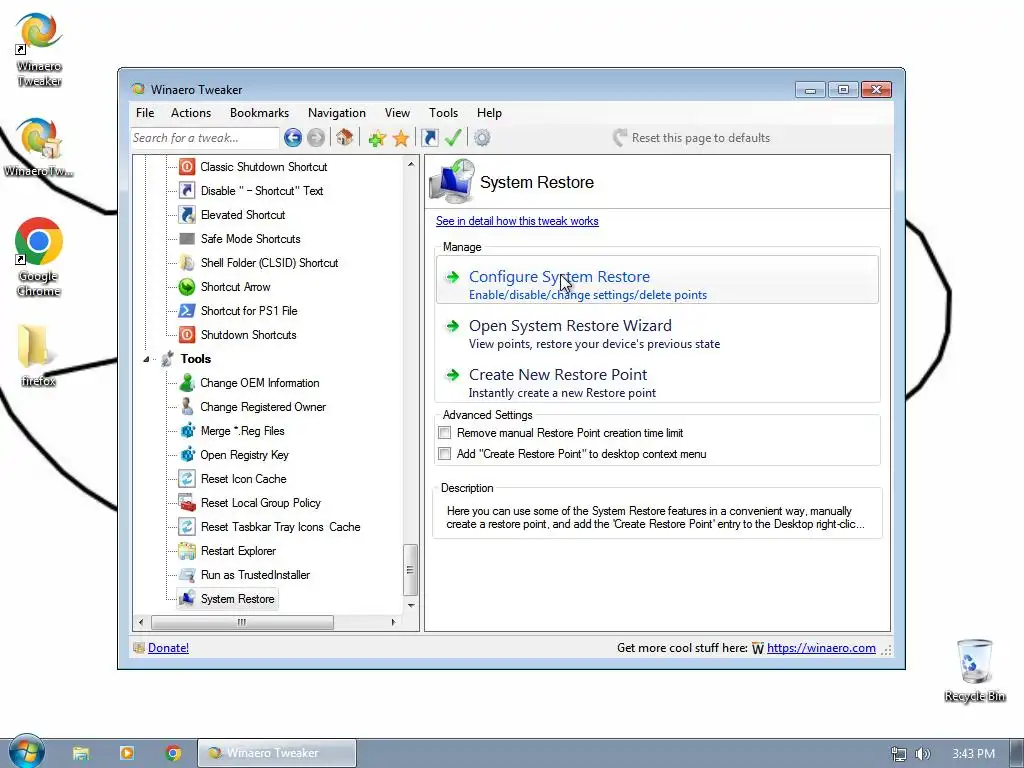
Task: Open the View menu
Action: 397,113
